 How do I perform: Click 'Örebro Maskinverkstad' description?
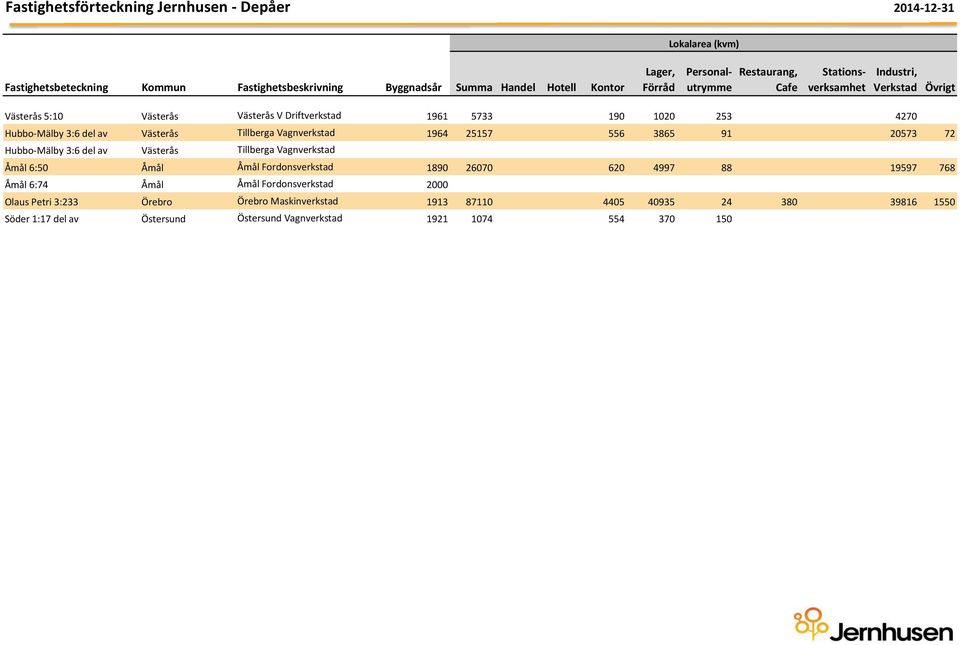288,201
